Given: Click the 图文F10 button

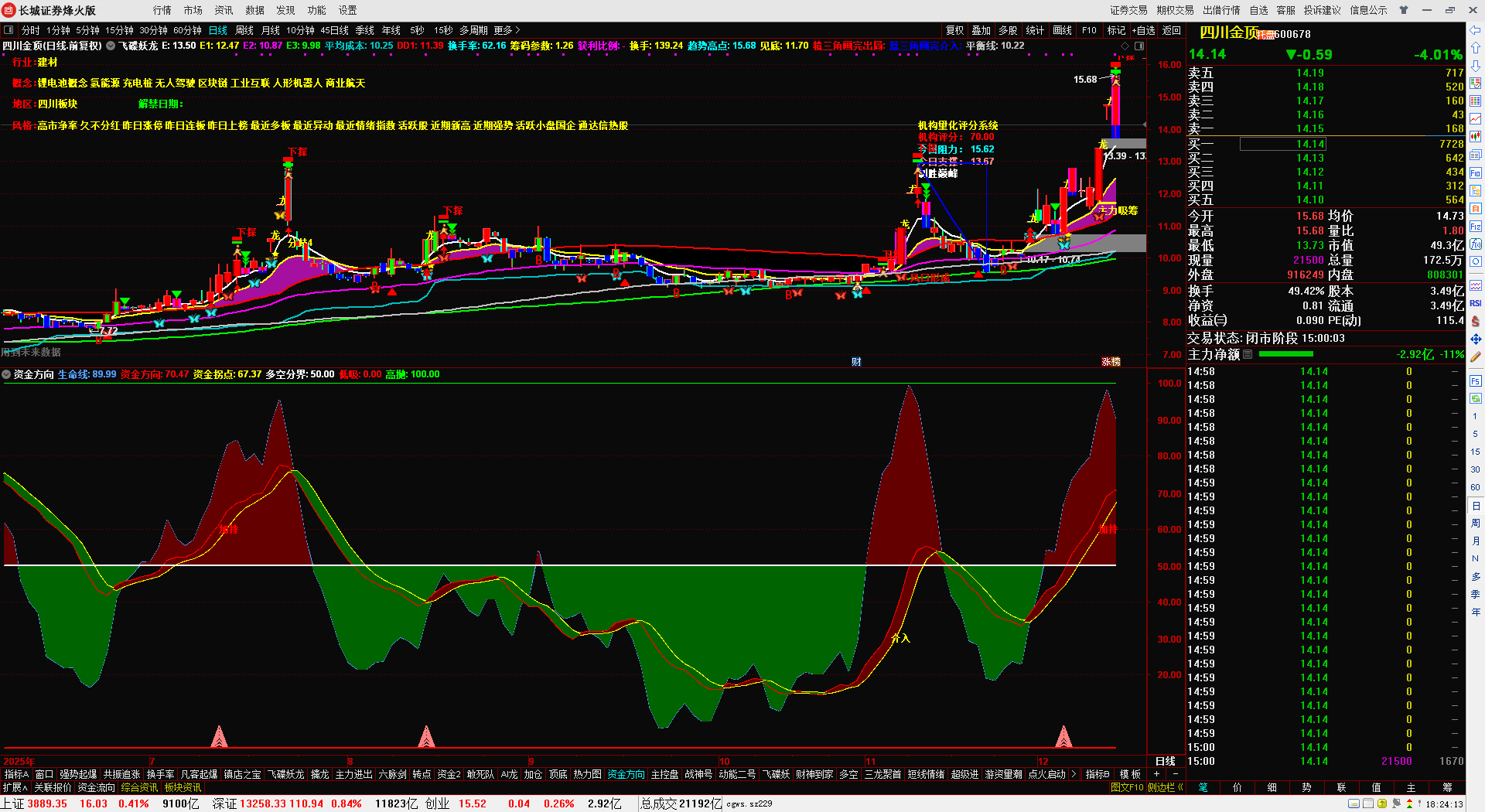Looking at the screenshot, I should 1127,787.
